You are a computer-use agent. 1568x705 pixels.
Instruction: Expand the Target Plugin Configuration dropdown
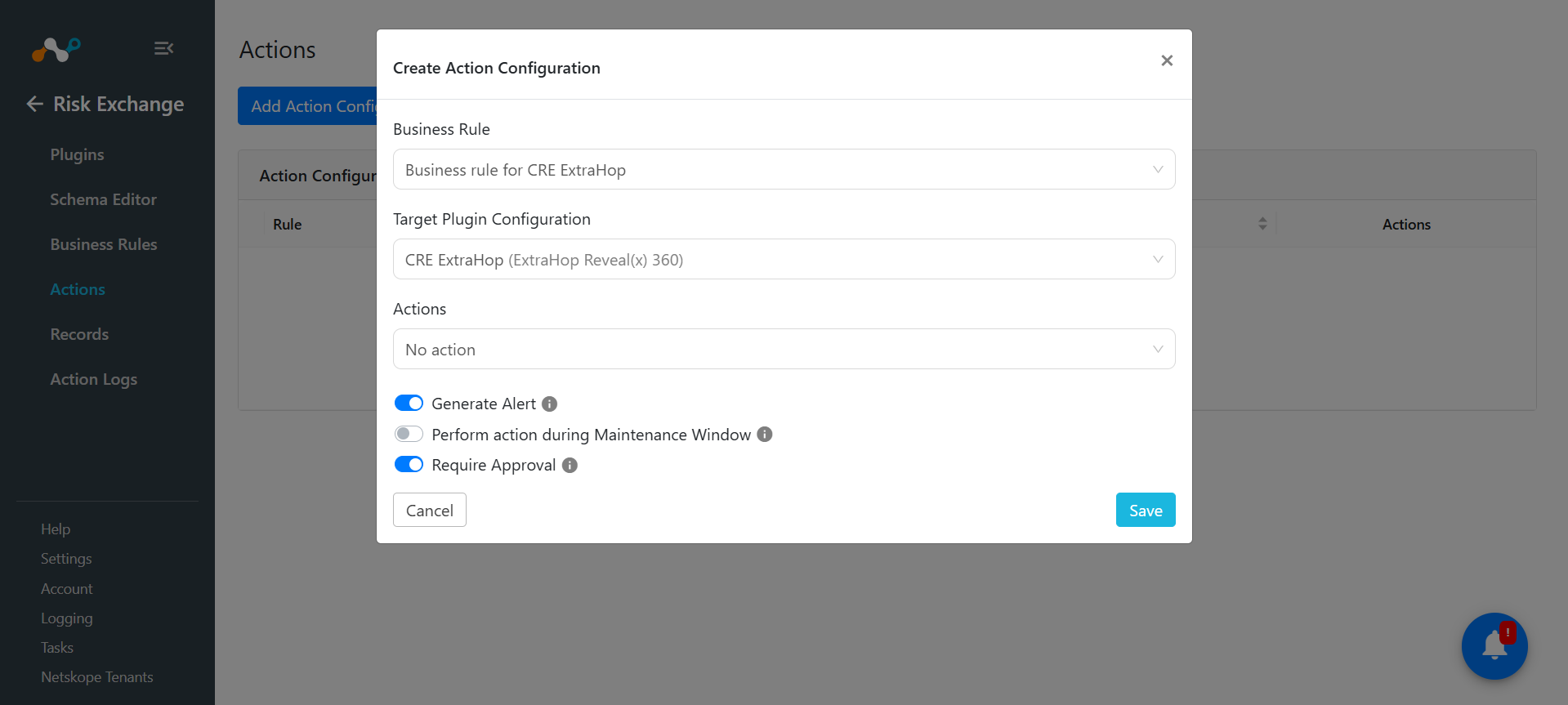pyautogui.click(x=784, y=259)
